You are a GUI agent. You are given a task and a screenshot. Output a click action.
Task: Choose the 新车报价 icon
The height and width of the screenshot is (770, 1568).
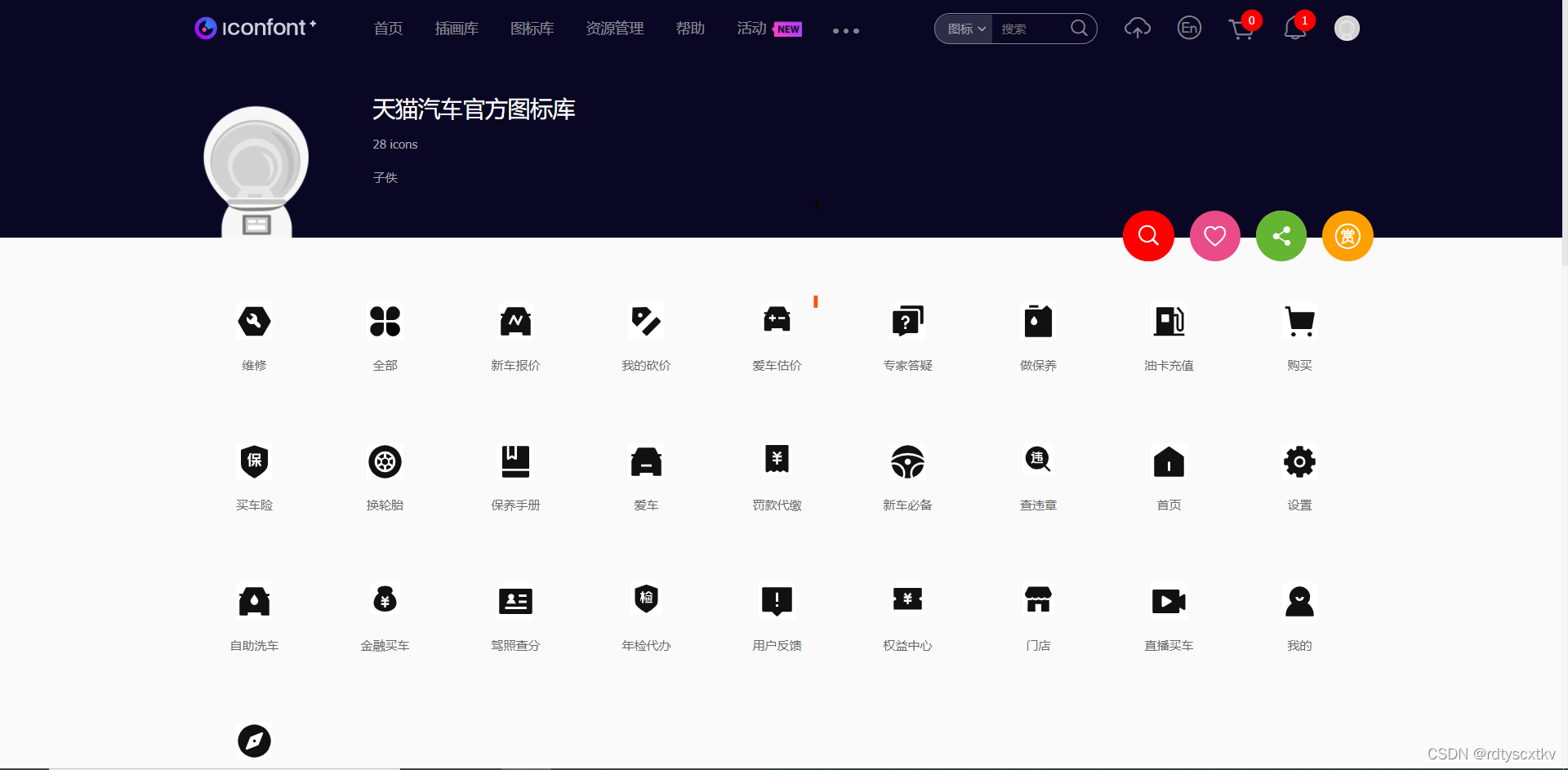point(515,321)
